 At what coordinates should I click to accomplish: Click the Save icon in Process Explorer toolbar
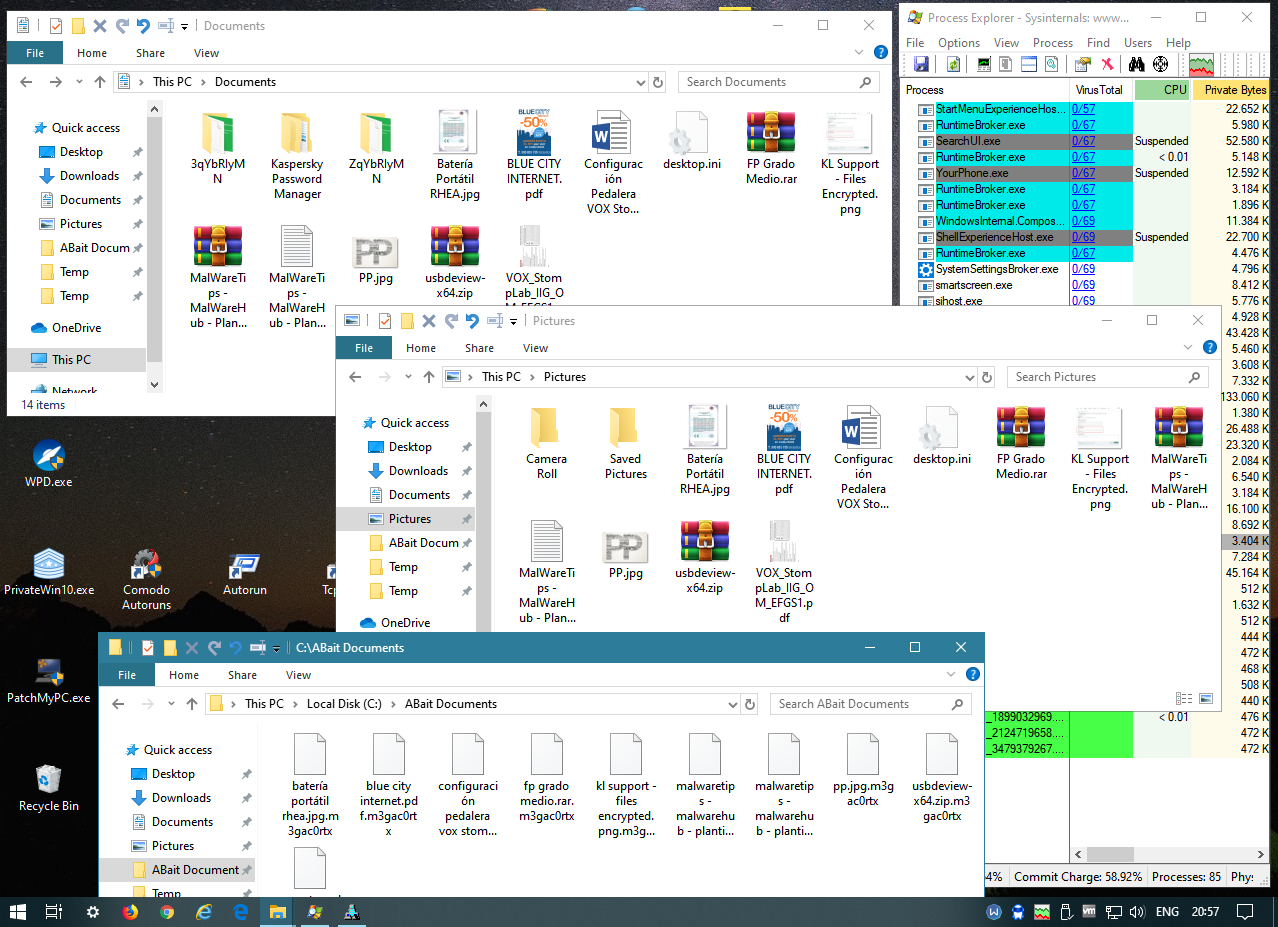point(921,64)
